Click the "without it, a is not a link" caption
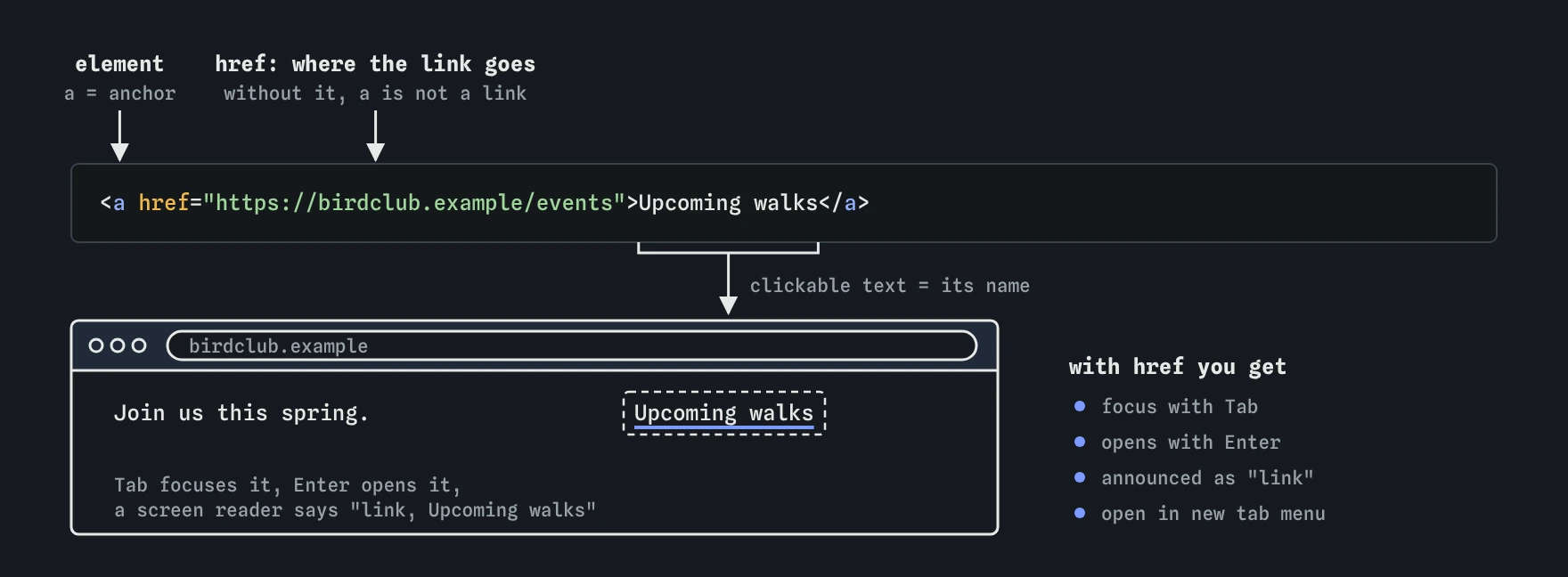1568x577 pixels. (375, 93)
